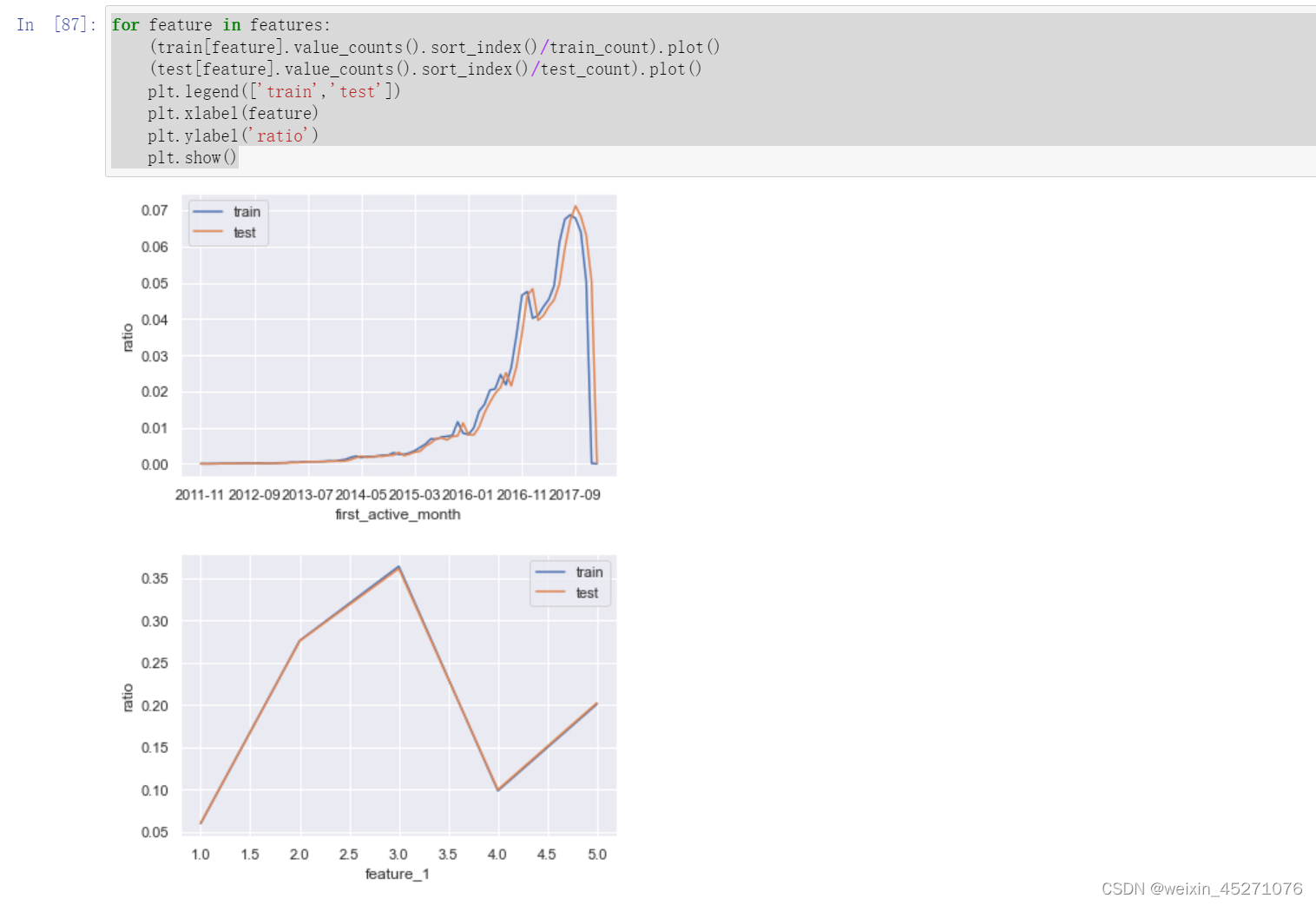Click the 2014-05 x-axis tick label
The image size is (1316, 905).
pyautogui.click(x=361, y=494)
